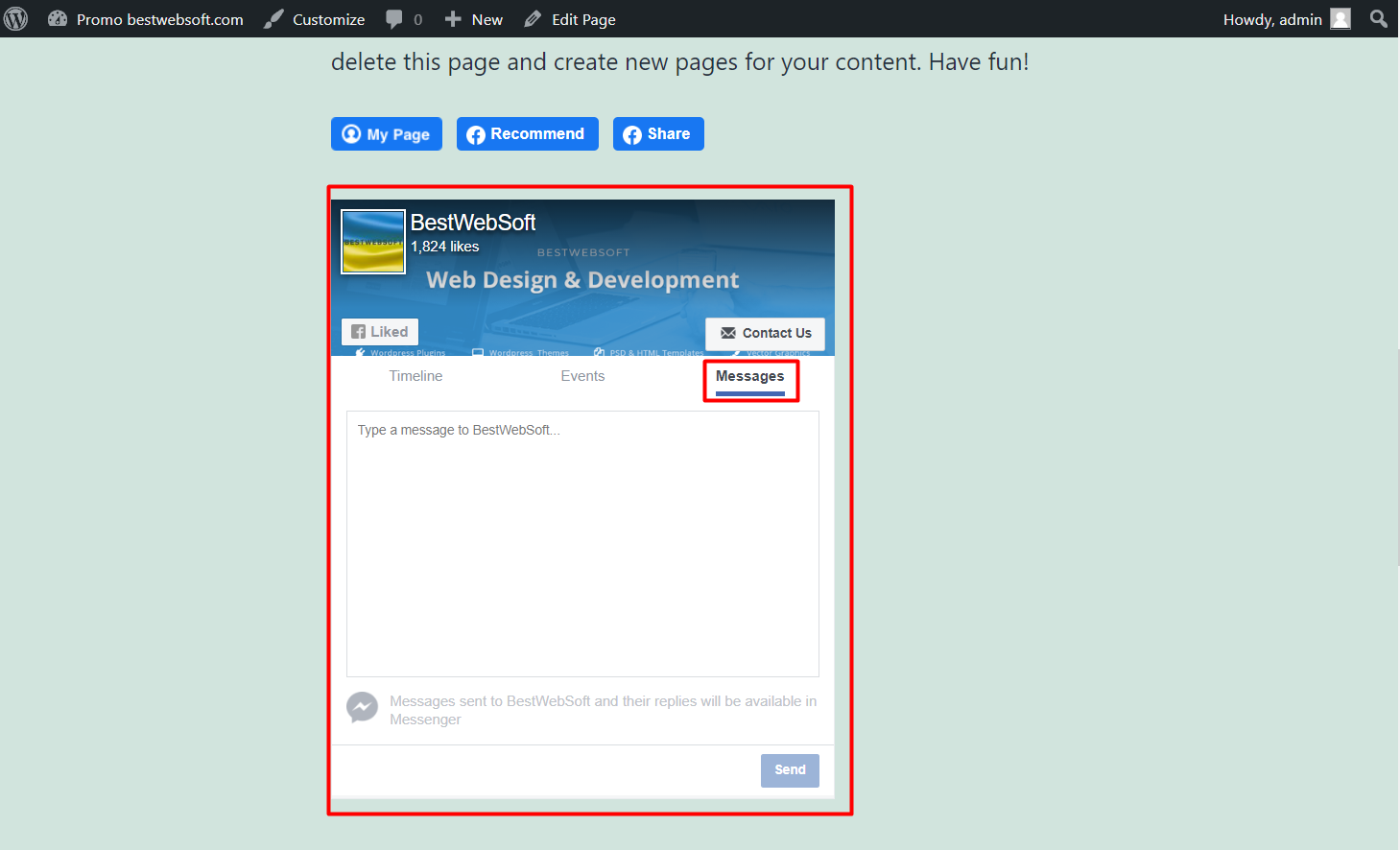1400x850 pixels.
Task: Select the Messages tab
Action: click(750, 377)
